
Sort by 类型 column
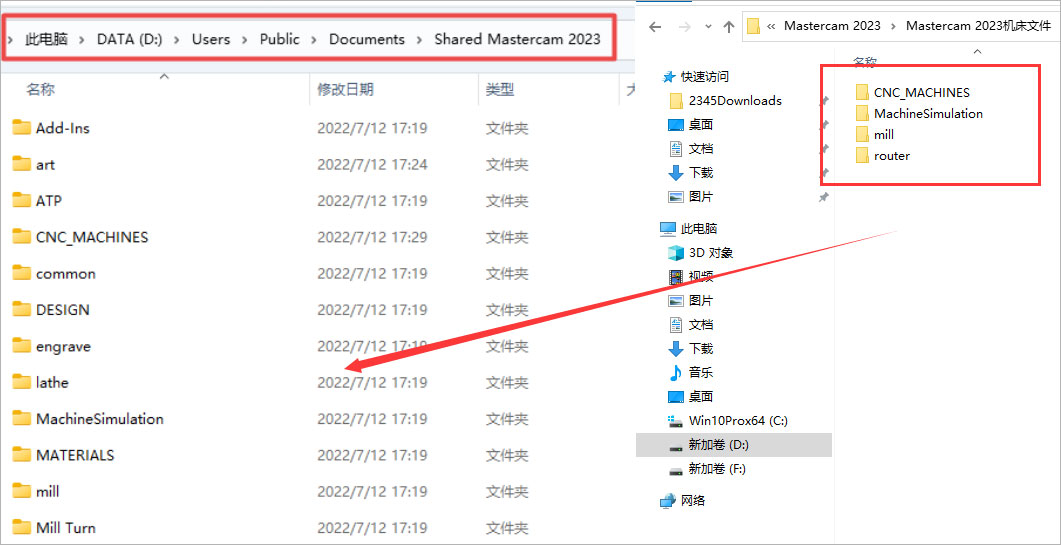499,89
